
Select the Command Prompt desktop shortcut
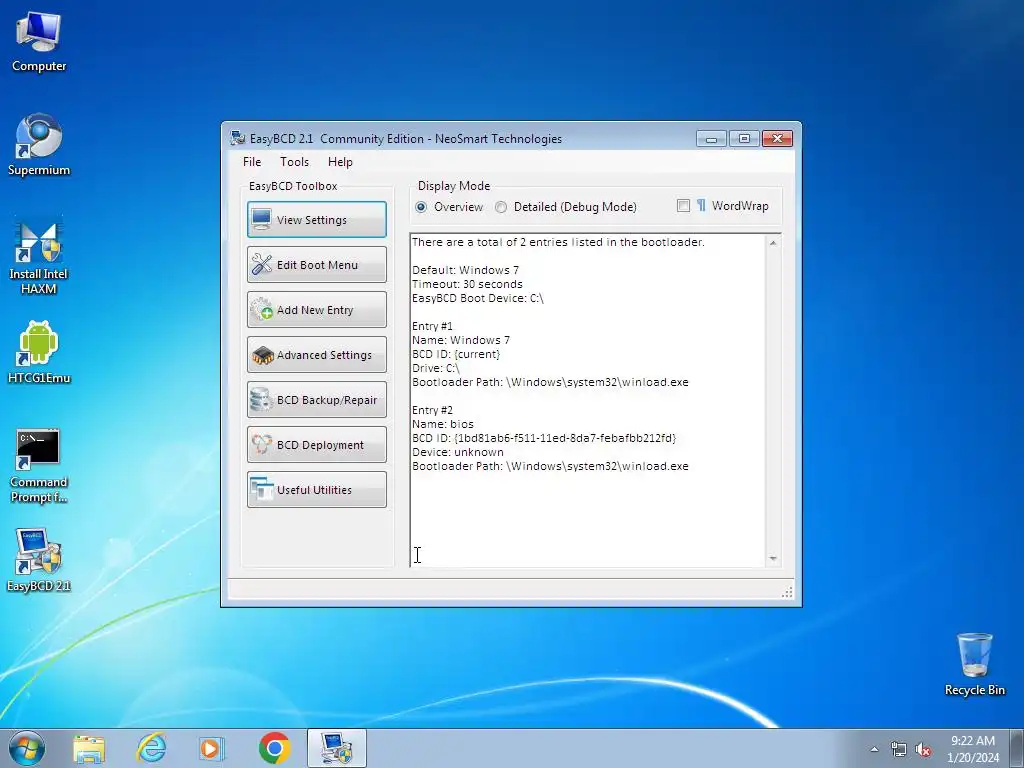(x=39, y=466)
